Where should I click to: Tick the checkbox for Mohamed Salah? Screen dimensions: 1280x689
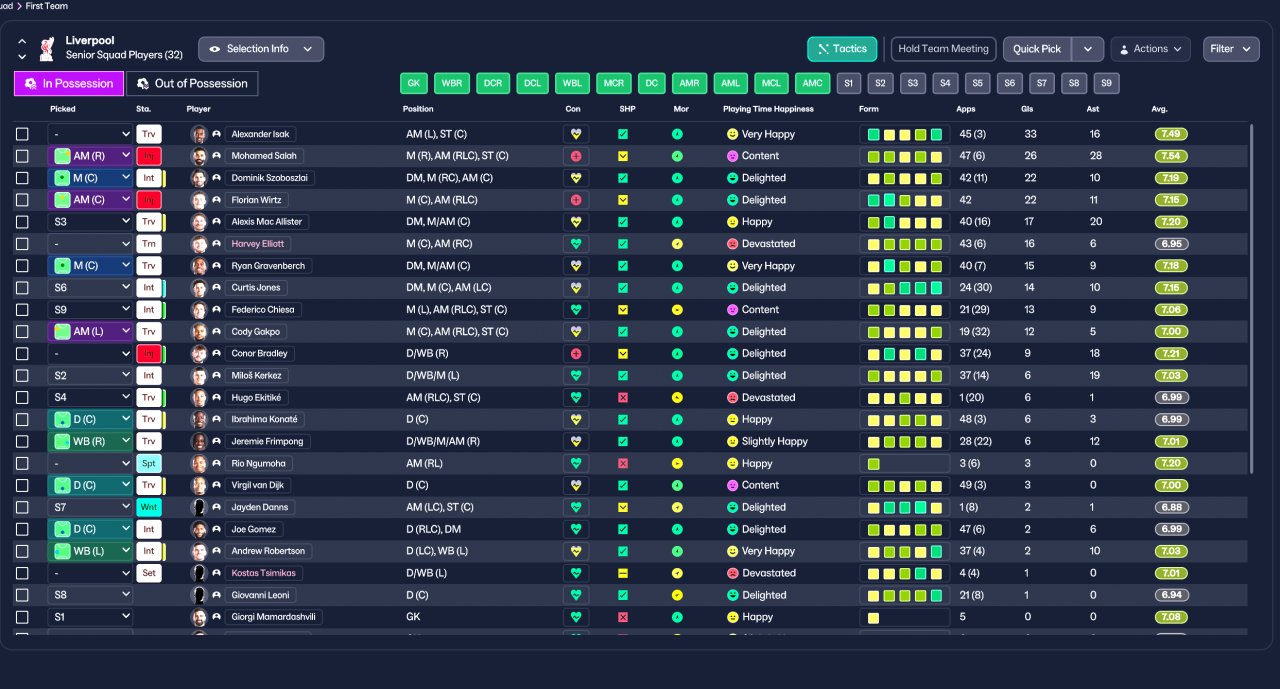22,156
